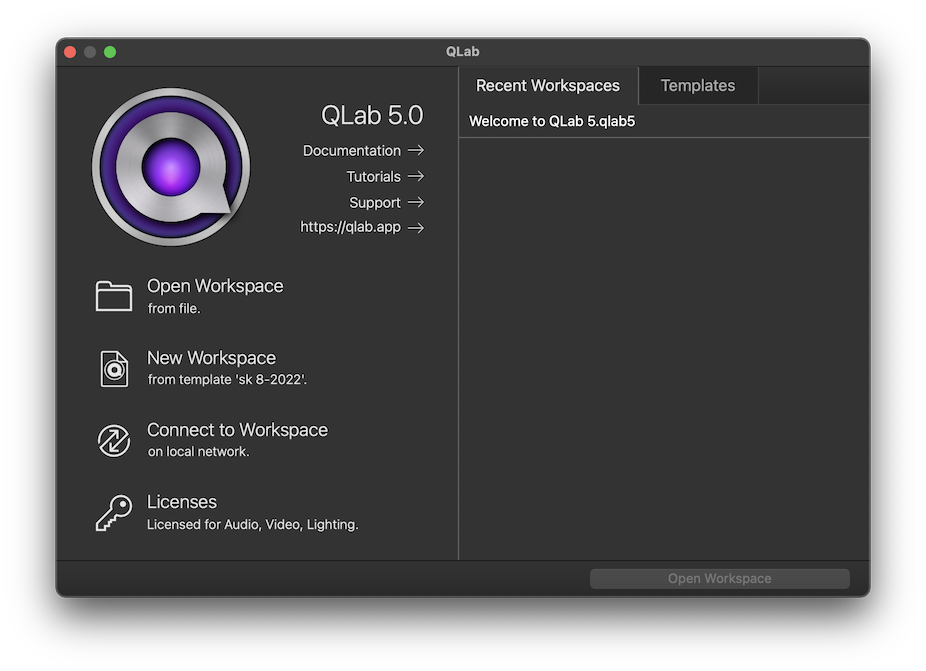Click the QLab application logo

coord(171,167)
